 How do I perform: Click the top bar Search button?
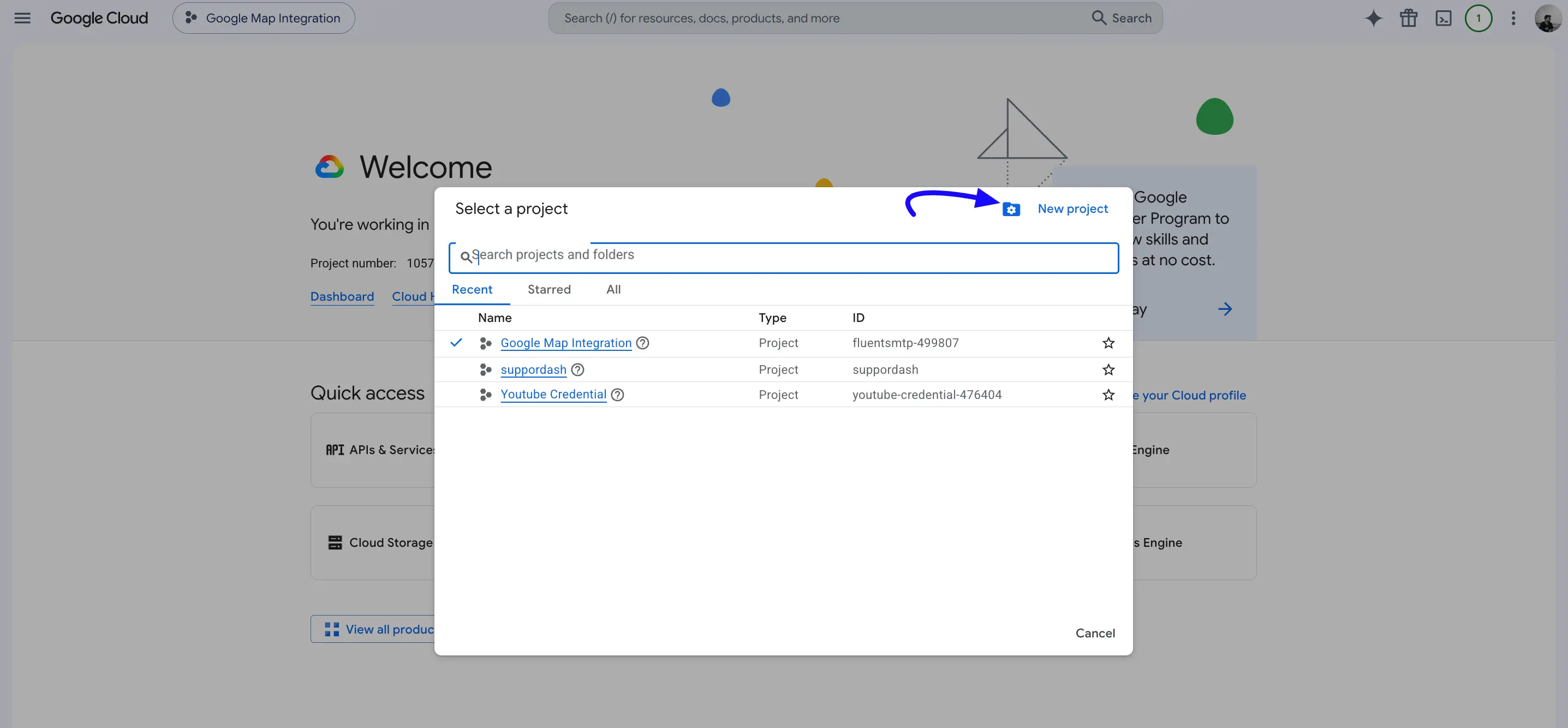coord(1121,18)
